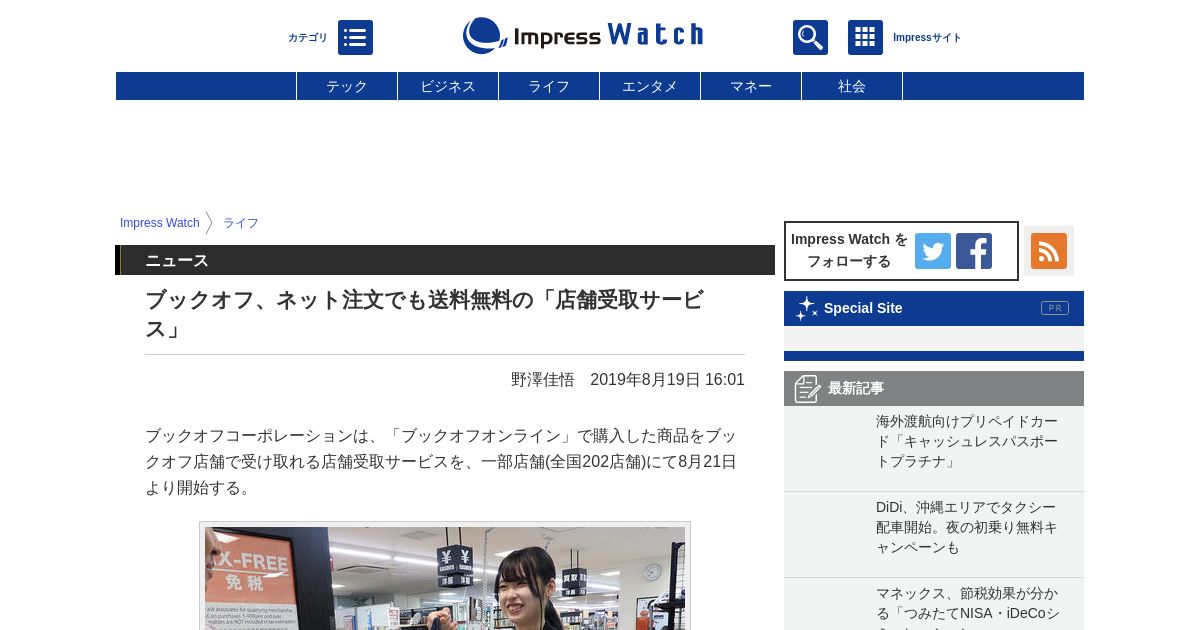Click カテゴリ label text
Viewport: 1200px width, 630px height.
pyautogui.click(x=308, y=38)
